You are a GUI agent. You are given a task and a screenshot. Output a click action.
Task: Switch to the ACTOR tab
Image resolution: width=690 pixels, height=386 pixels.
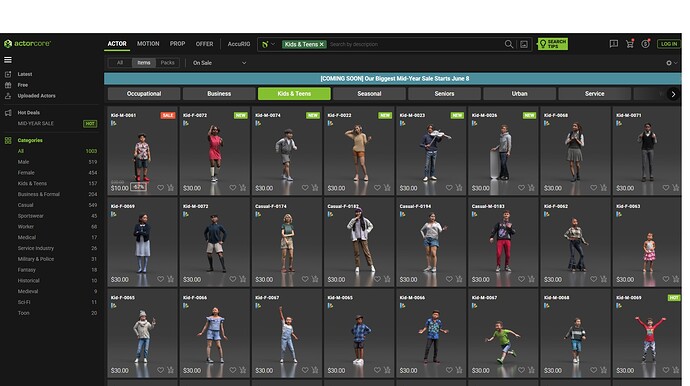(117, 44)
